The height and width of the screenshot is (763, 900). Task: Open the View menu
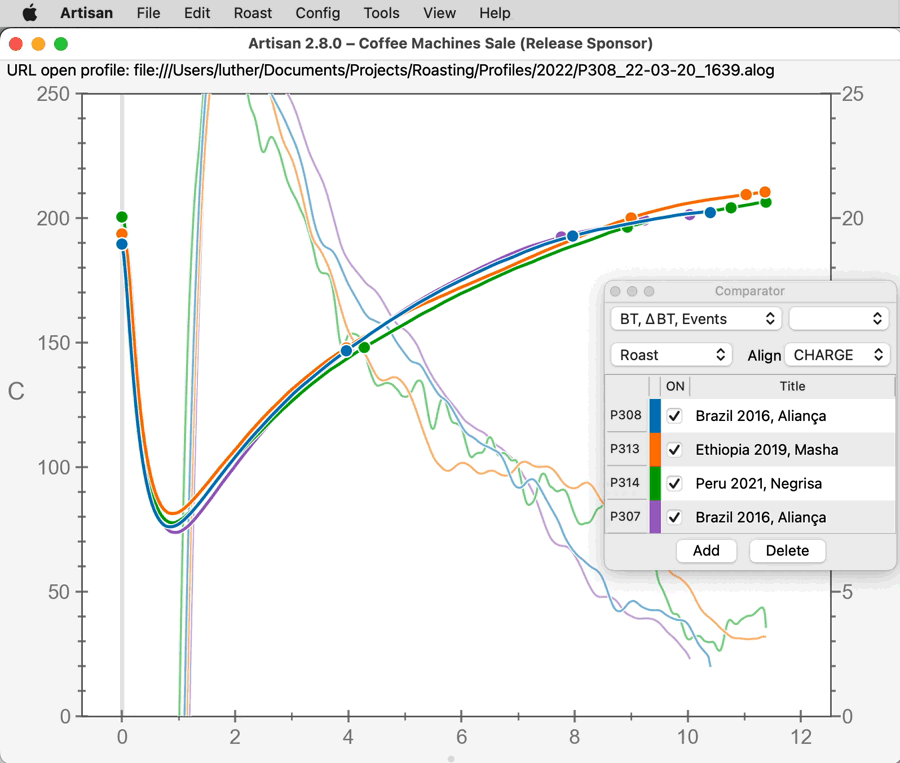[x=439, y=13]
